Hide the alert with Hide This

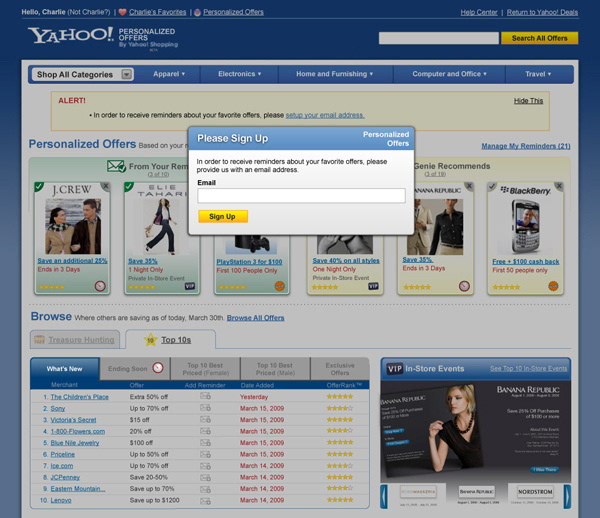pyautogui.click(x=528, y=101)
